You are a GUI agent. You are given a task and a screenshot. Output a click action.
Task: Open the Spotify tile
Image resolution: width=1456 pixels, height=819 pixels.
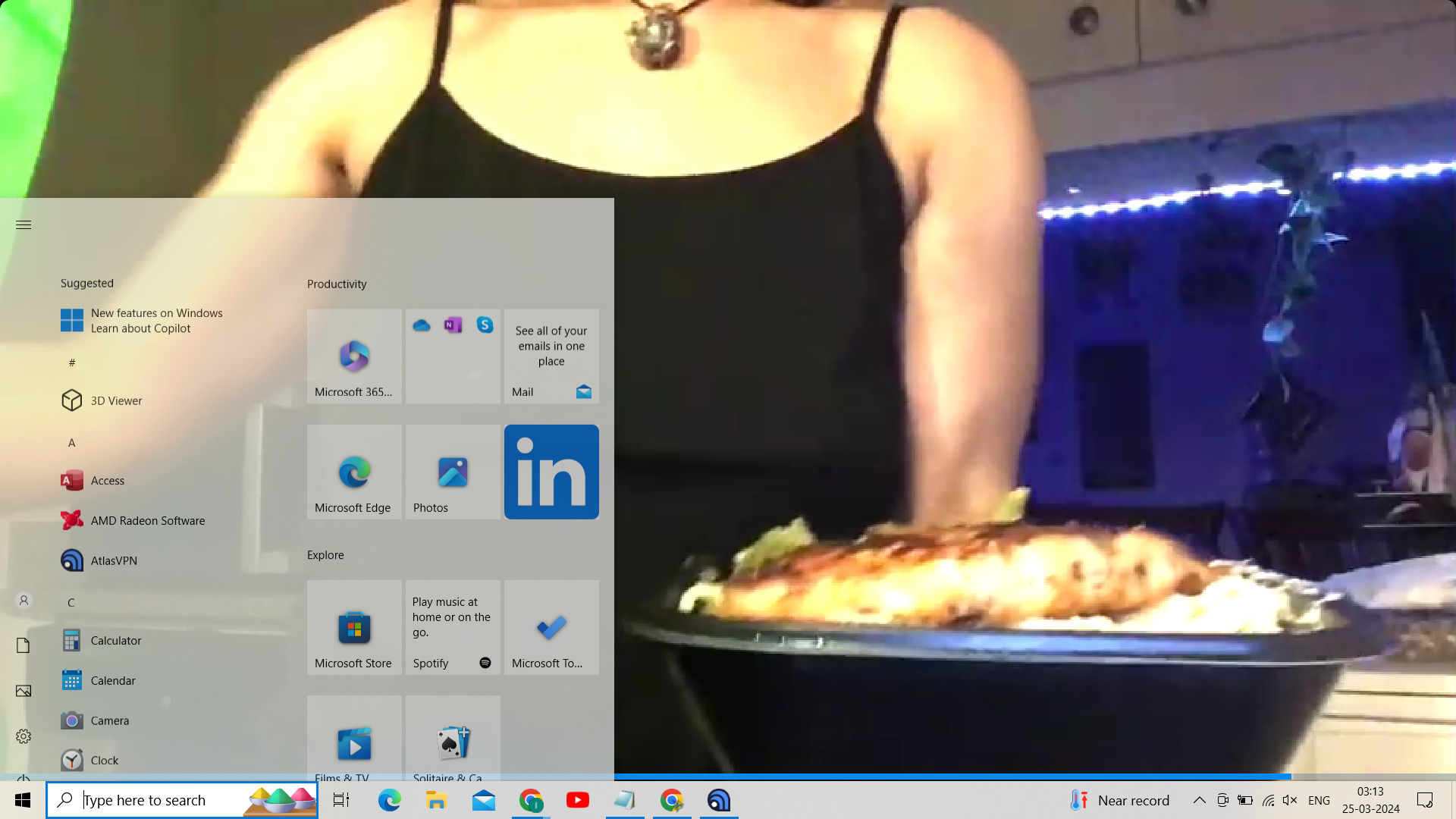click(453, 627)
